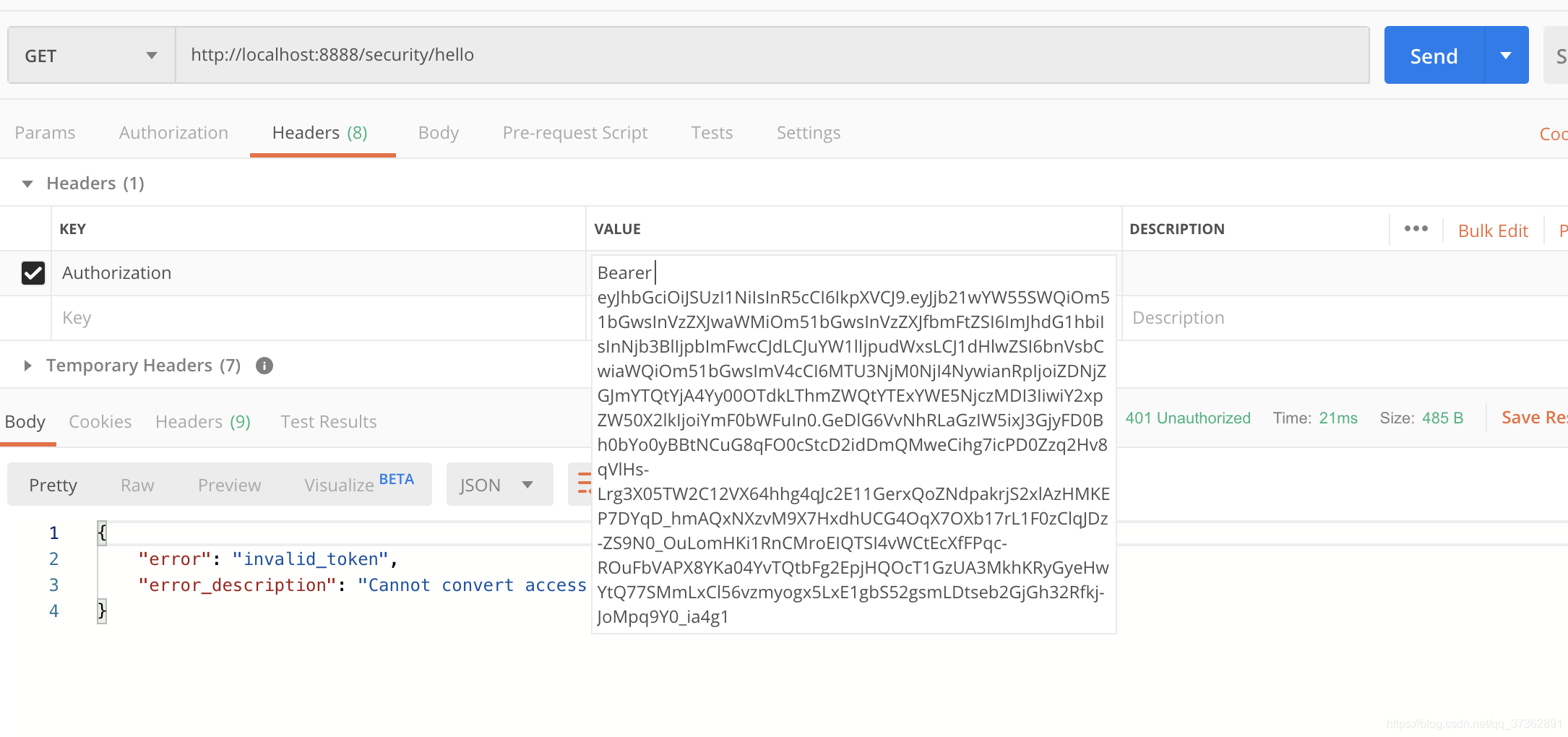The image size is (1568, 737).
Task: Uncheck the Authorization header checkbox
Action: coord(33,273)
